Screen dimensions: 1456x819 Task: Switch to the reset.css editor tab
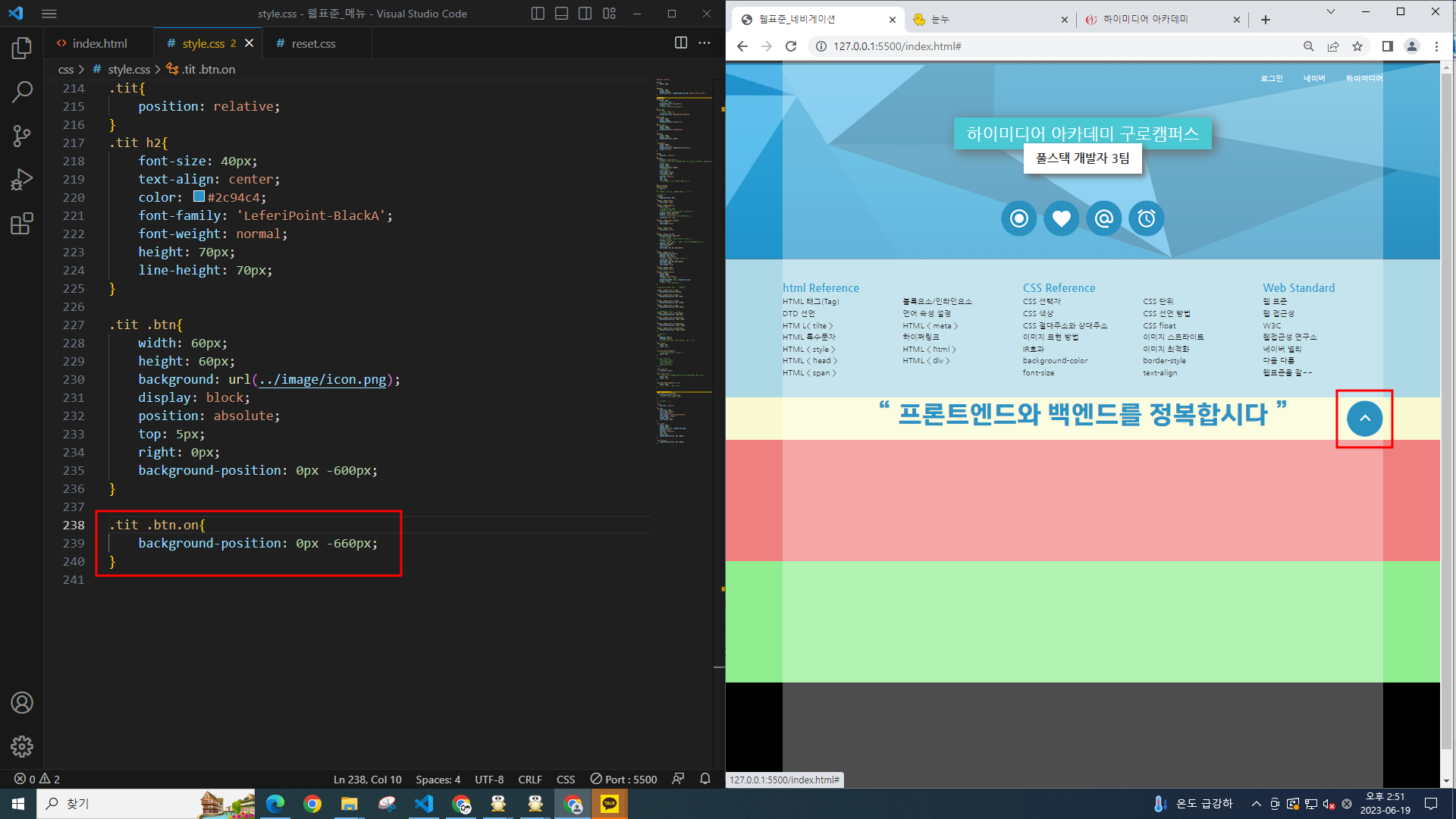tap(313, 43)
